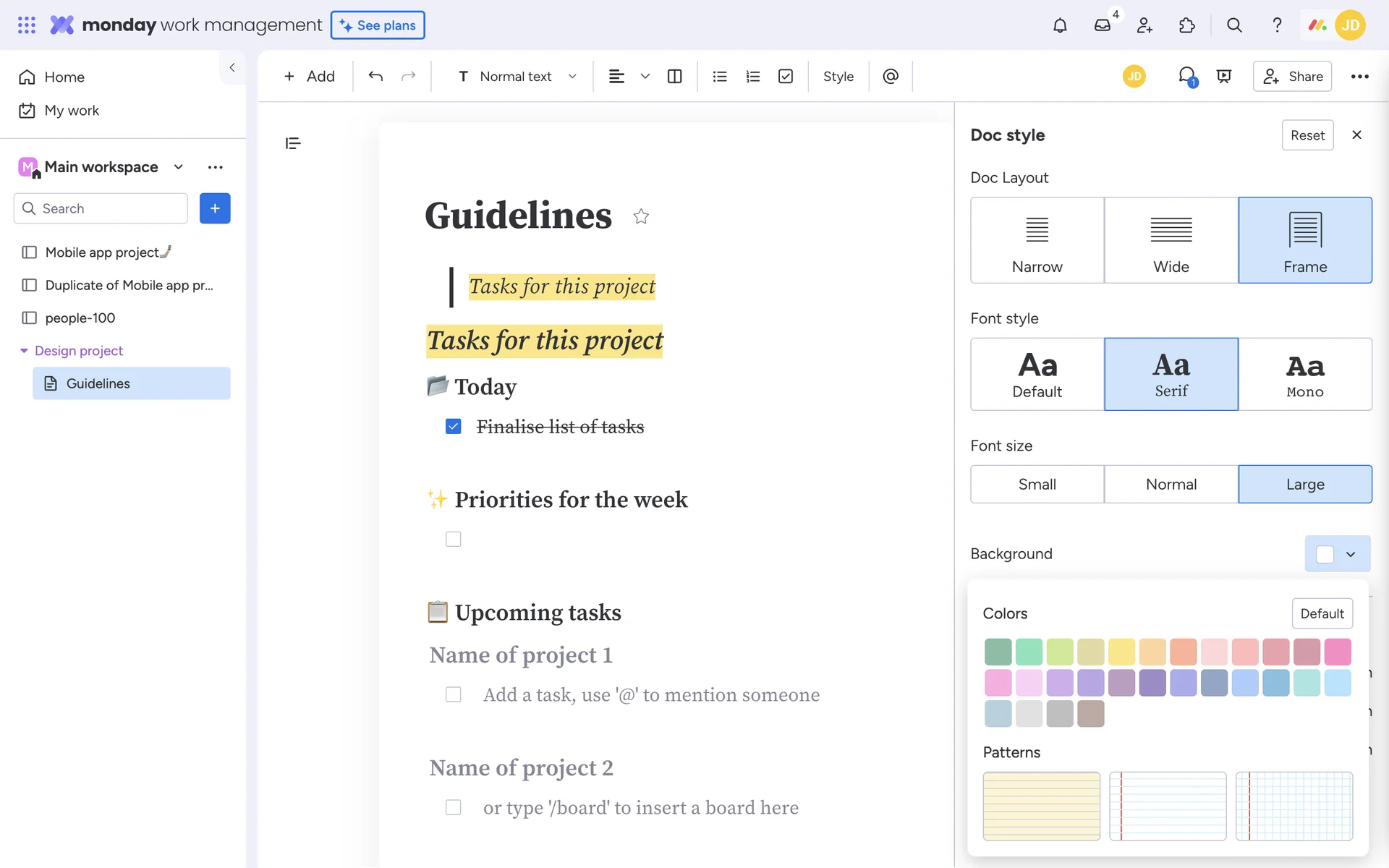The image size is (1389, 868).
Task: Open the notifications bell
Action: coord(1060,25)
